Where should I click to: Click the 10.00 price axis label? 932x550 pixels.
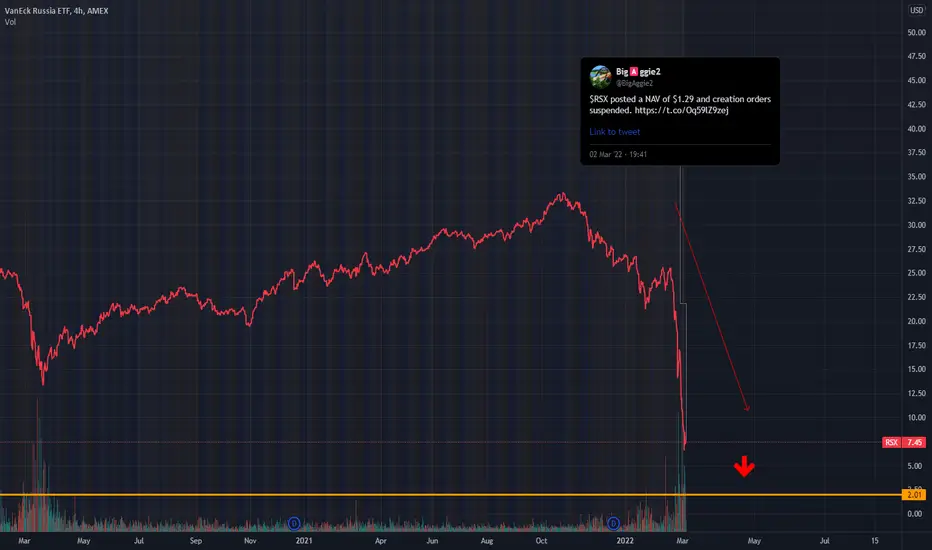click(x=917, y=417)
